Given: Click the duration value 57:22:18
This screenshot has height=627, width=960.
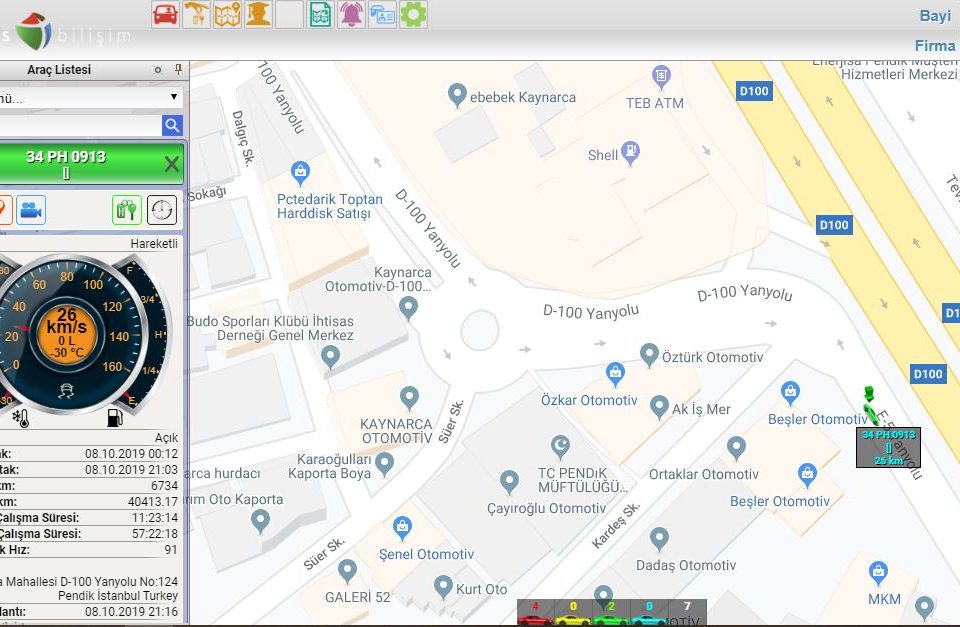Looking at the screenshot, I should pos(155,533).
